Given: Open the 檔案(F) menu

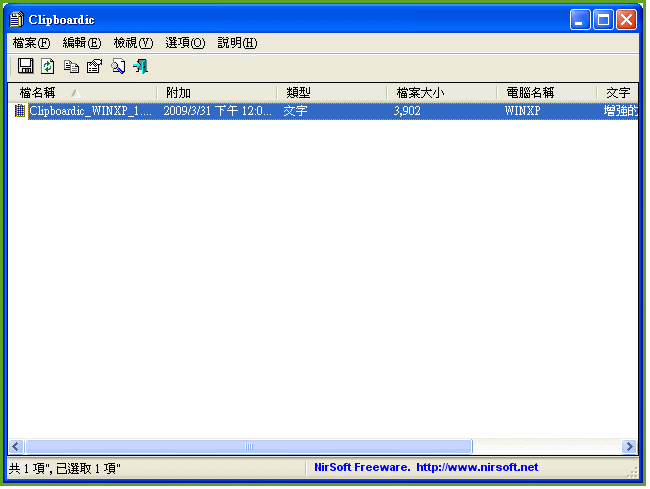Looking at the screenshot, I should pyautogui.click(x=31, y=43).
